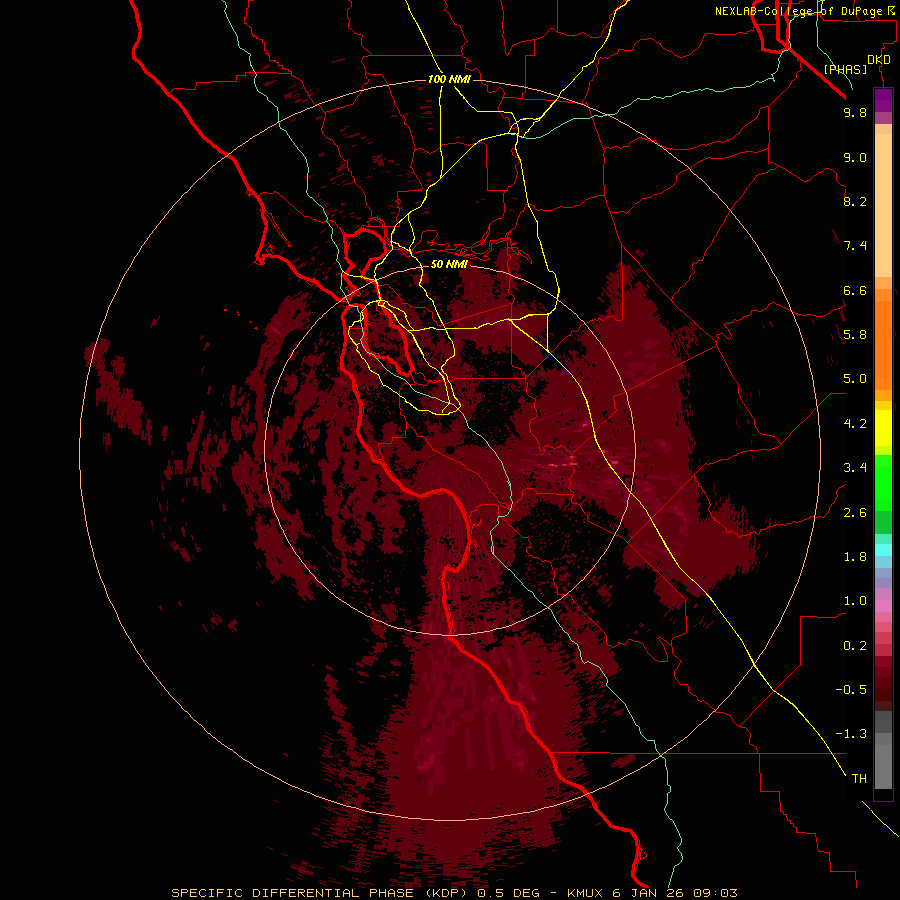This screenshot has width=900, height=900.
Task: Pick the bright orange segment of the colorbar
Action: click(x=883, y=345)
